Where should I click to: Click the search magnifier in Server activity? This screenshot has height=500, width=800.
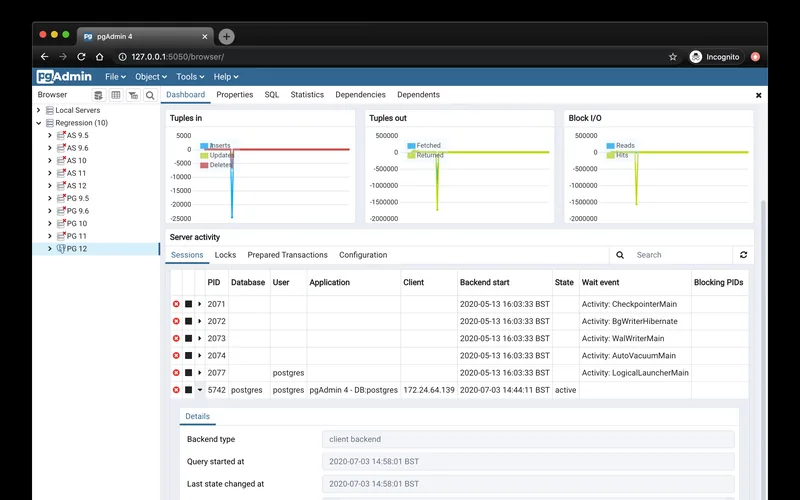coord(620,255)
